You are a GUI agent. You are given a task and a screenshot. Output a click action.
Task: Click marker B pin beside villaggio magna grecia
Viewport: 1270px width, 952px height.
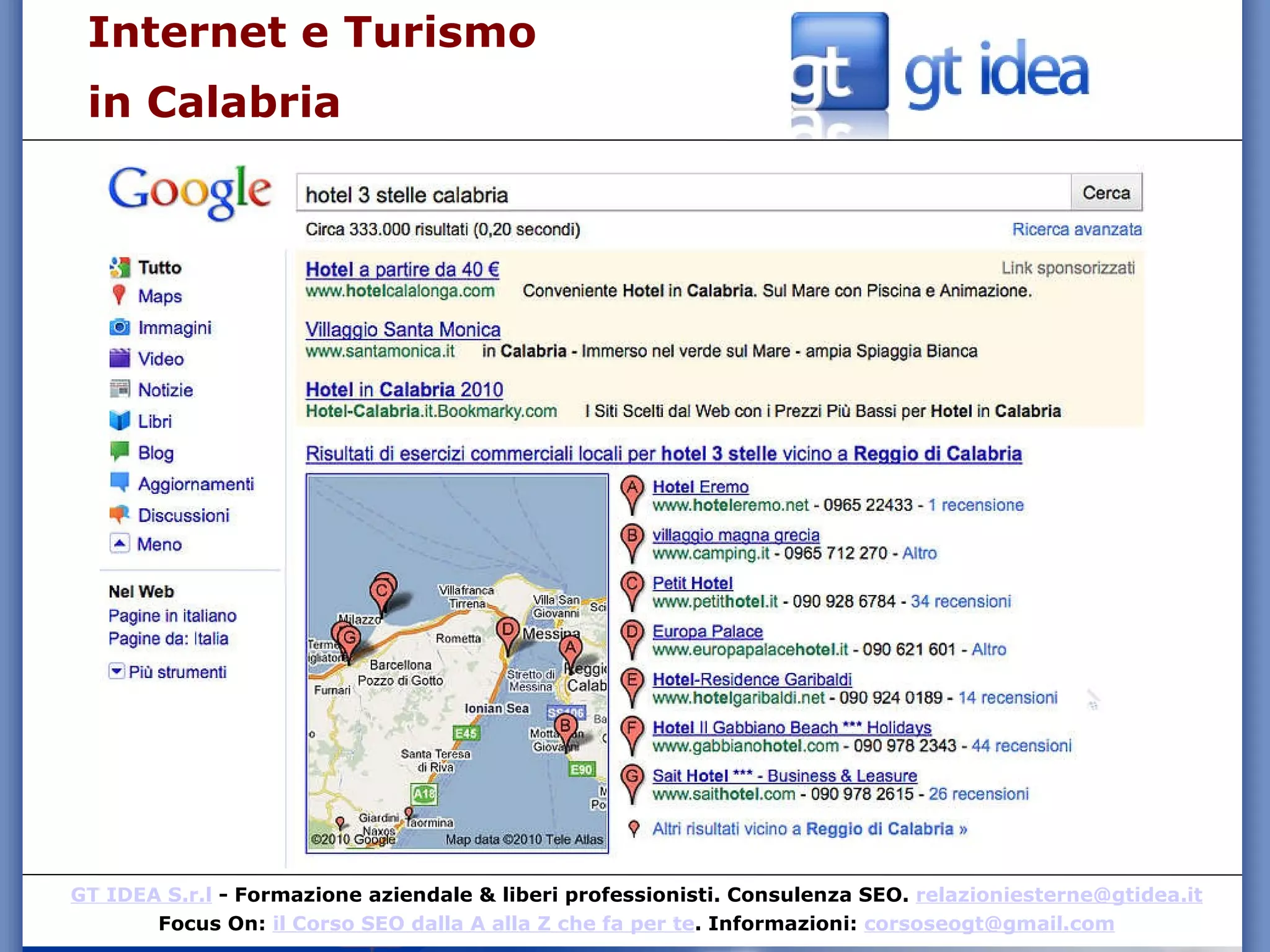coord(633,544)
